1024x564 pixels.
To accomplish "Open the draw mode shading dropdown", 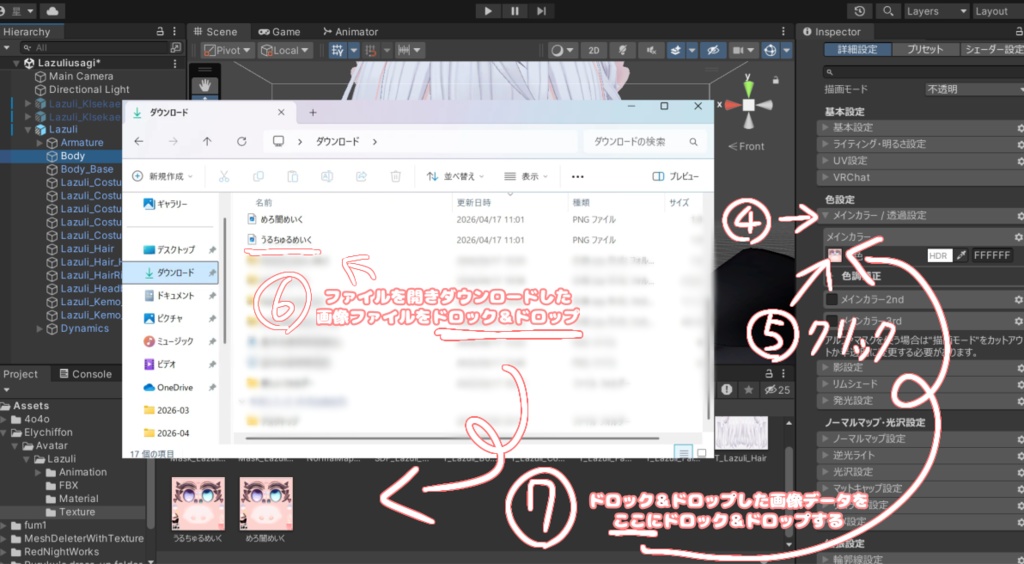I will [x=561, y=50].
